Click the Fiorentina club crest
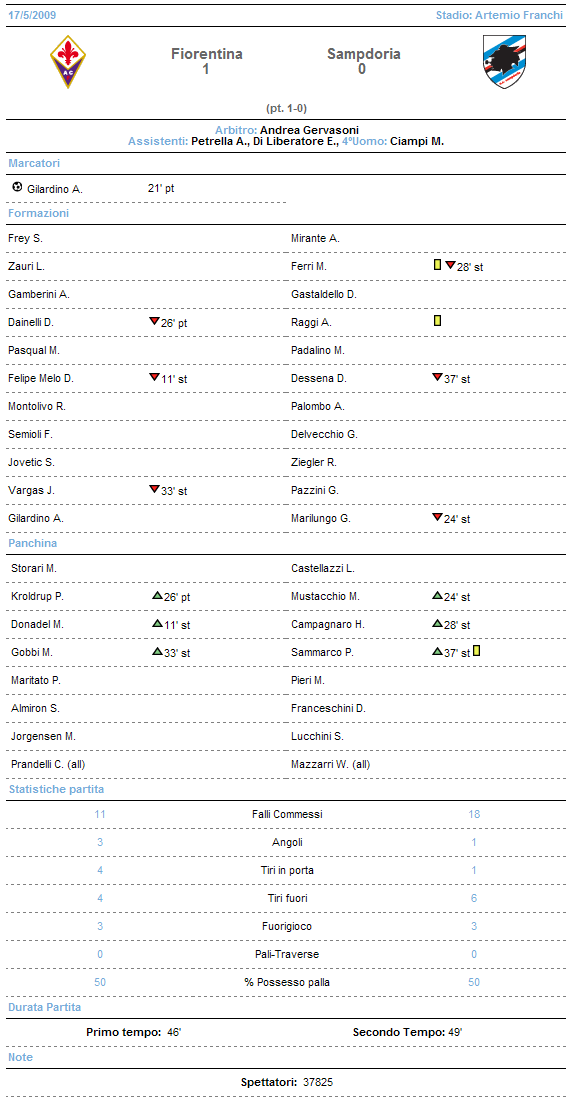The image size is (571, 1099). [x=68, y=62]
